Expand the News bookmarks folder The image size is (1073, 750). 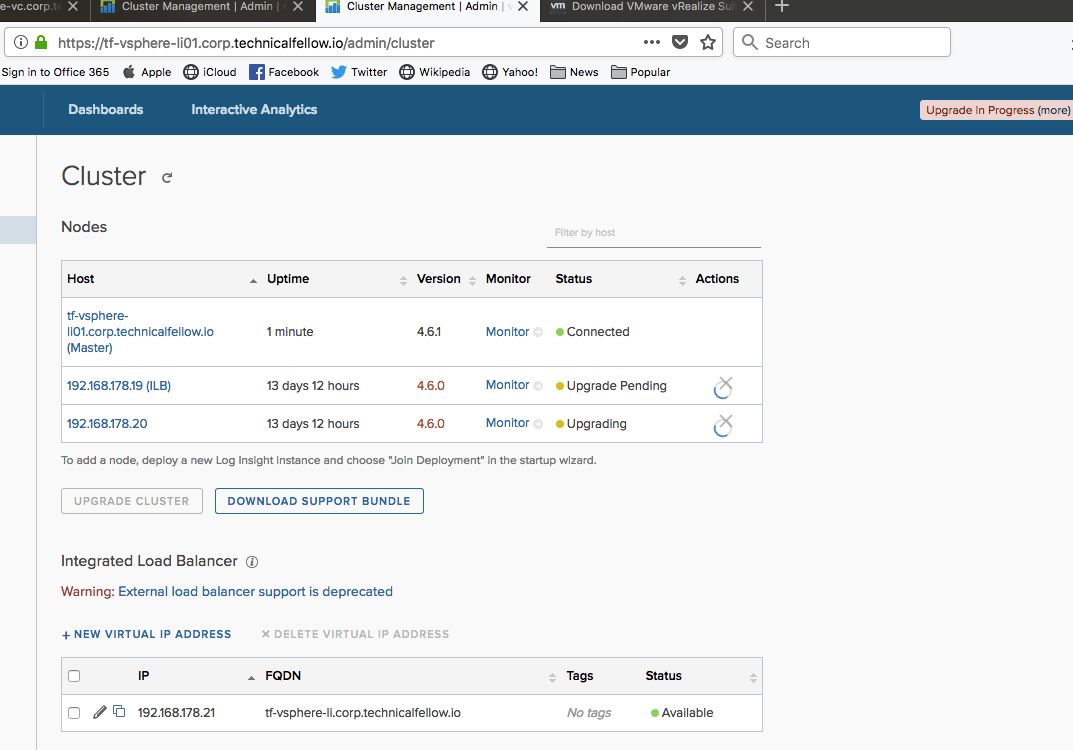click(574, 72)
